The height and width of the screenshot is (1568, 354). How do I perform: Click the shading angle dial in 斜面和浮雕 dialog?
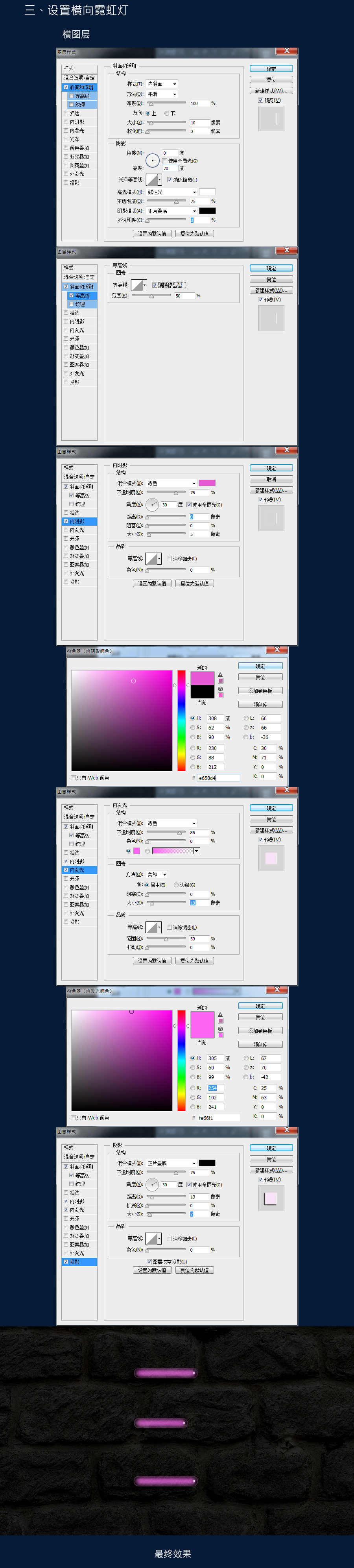(152, 161)
